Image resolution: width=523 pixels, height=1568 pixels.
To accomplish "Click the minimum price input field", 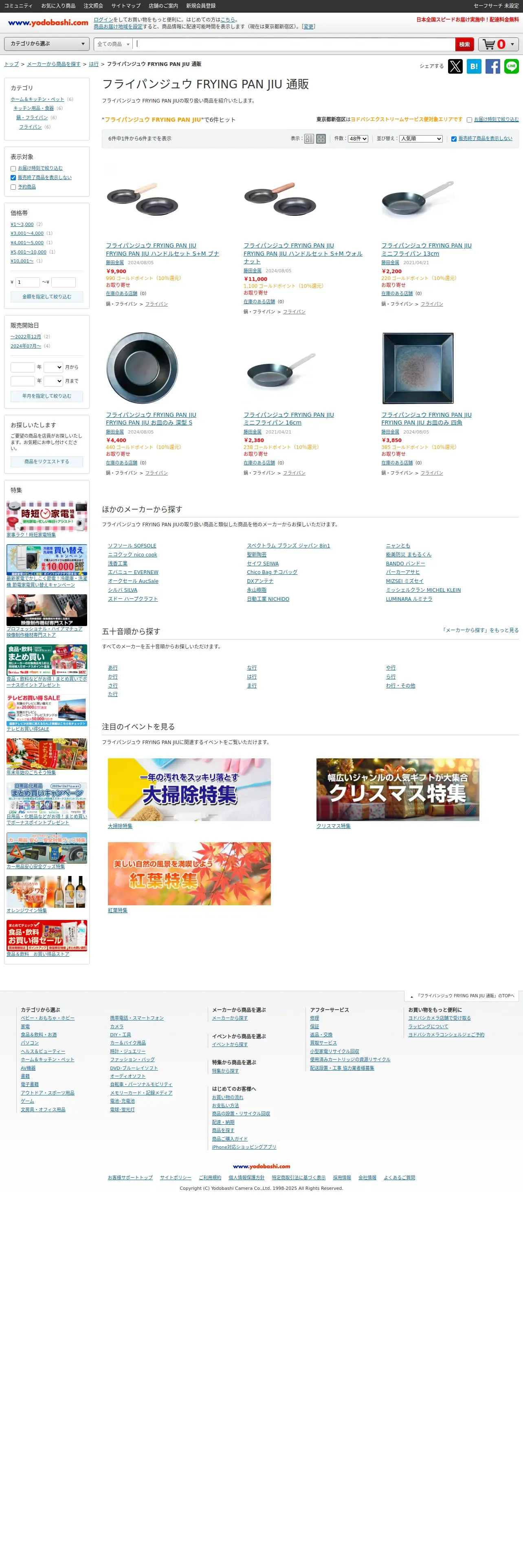I will (28, 283).
